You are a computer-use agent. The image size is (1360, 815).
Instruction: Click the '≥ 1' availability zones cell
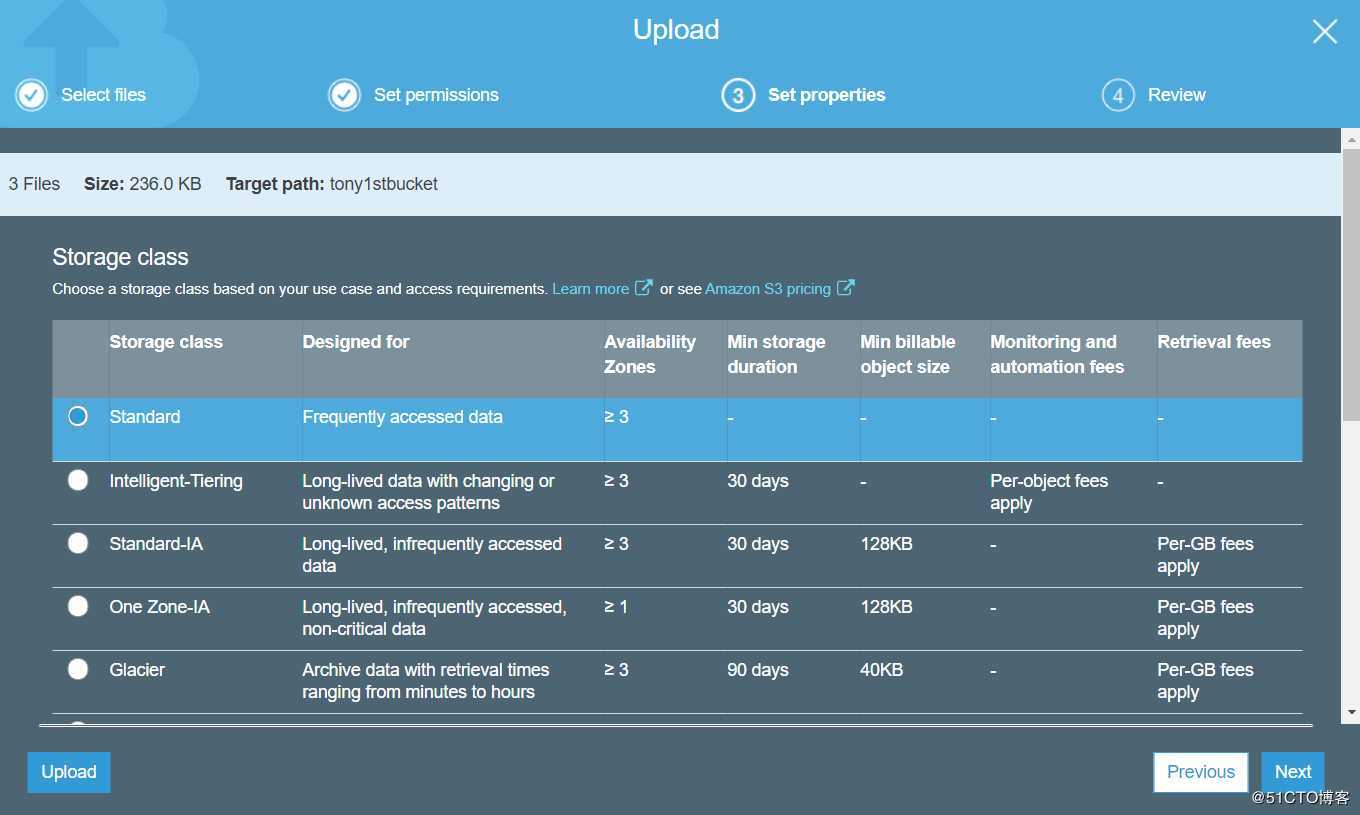tap(616, 607)
